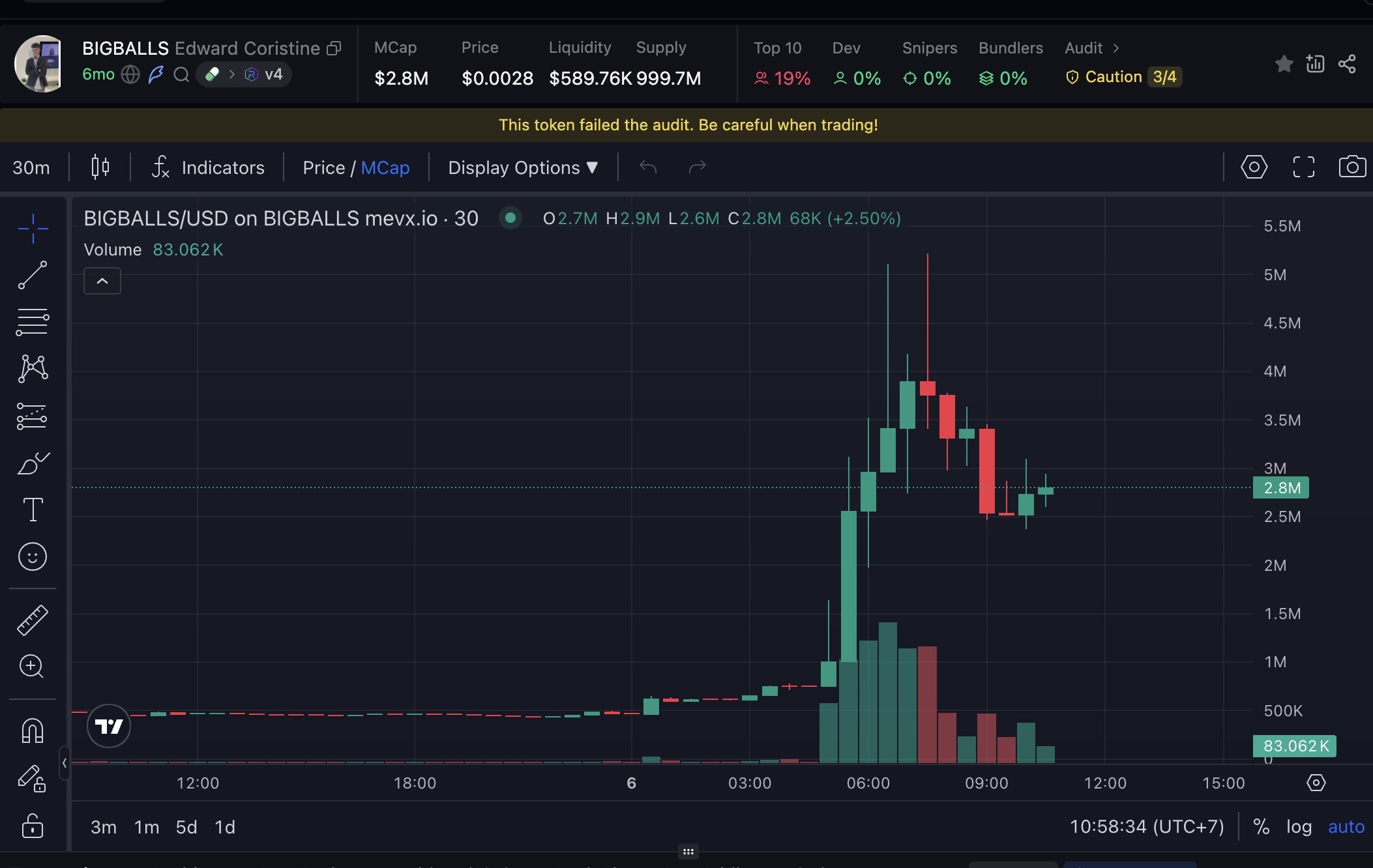Select the crosshair cursor tool
The height and width of the screenshot is (868, 1373).
(33, 228)
